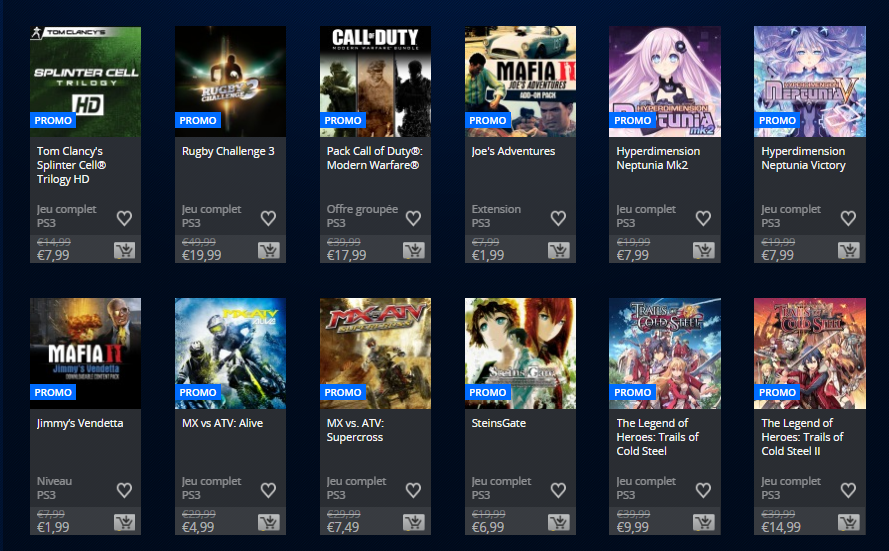Toggle wishlist heart for Rugby Challenge 3
Image resolution: width=889 pixels, height=551 pixels.
[x=268, y=218]
